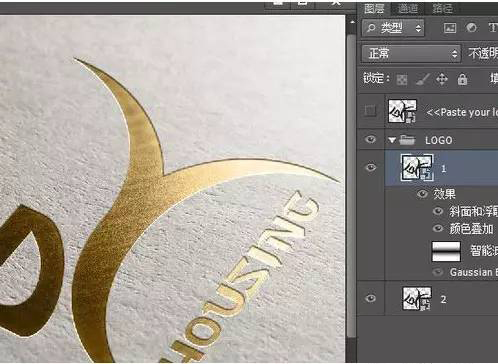Screen dimensions: 498x364
Task: Toggle all 效果 effects visibility eye
Action: tap(422, 194)
